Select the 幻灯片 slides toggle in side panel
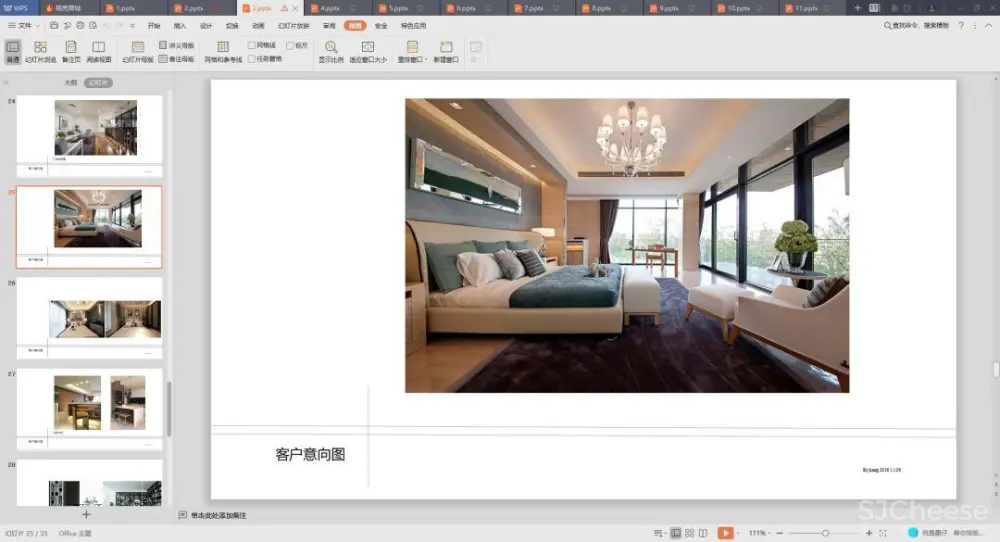The width and height of the screenshot is (1000, 542). pos(98,83)
